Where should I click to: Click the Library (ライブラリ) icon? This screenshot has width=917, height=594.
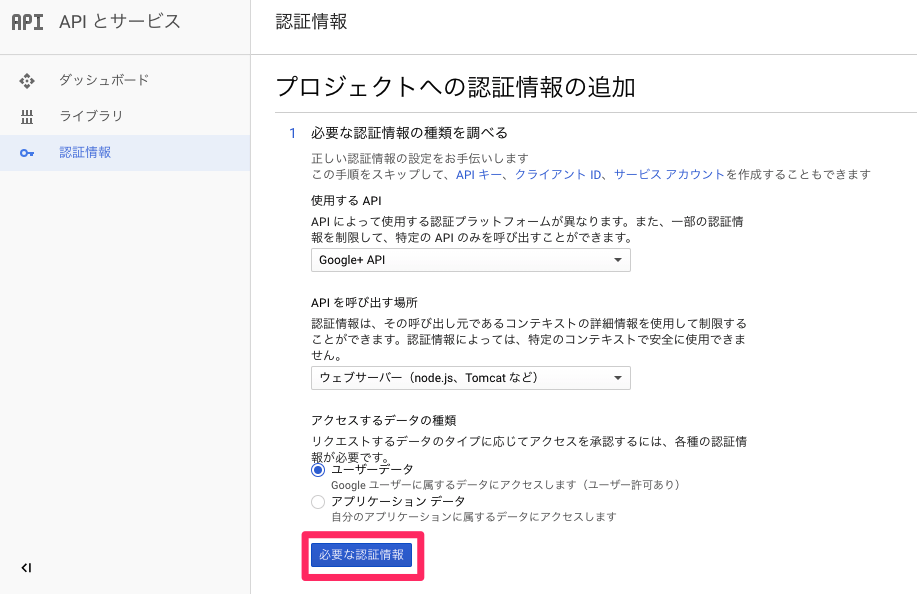coord(27,116)
